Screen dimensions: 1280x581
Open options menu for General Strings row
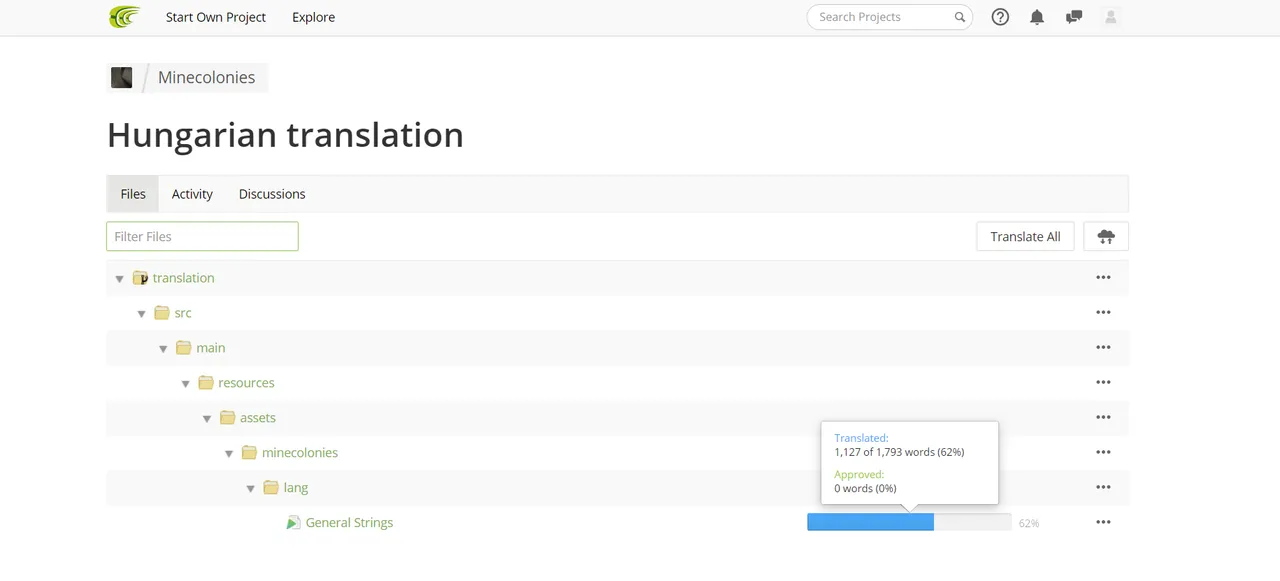click(1103, 523)
